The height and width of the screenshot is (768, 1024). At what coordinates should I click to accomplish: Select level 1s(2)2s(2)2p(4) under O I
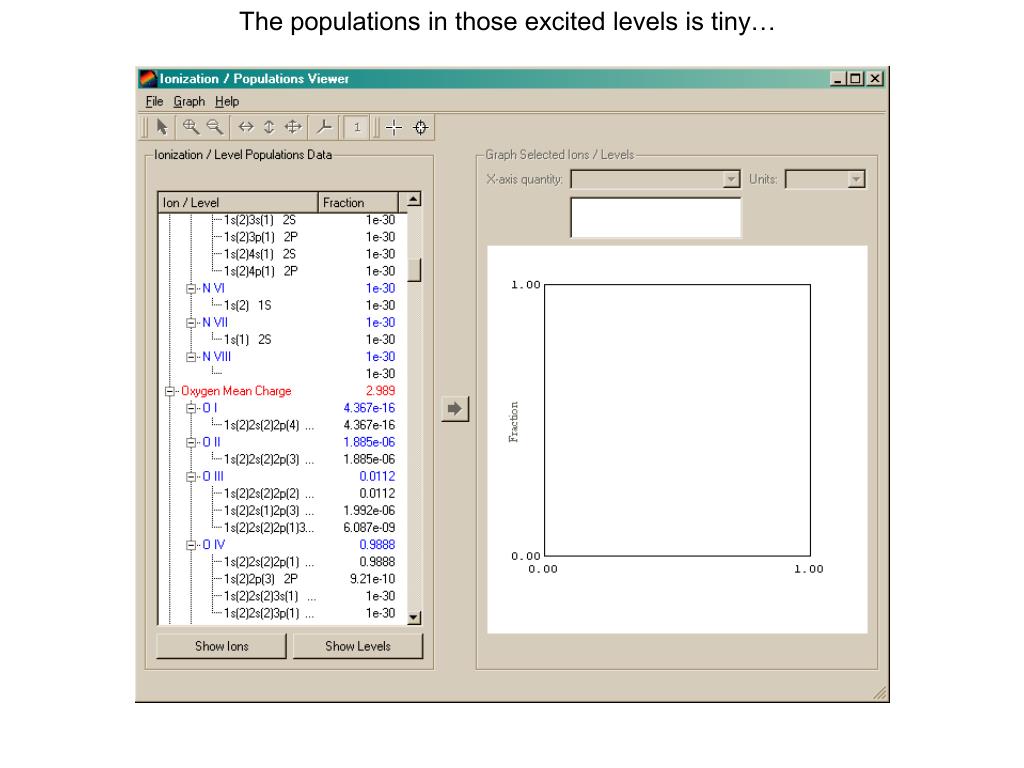pyautogui.click(x=269, y=425)
